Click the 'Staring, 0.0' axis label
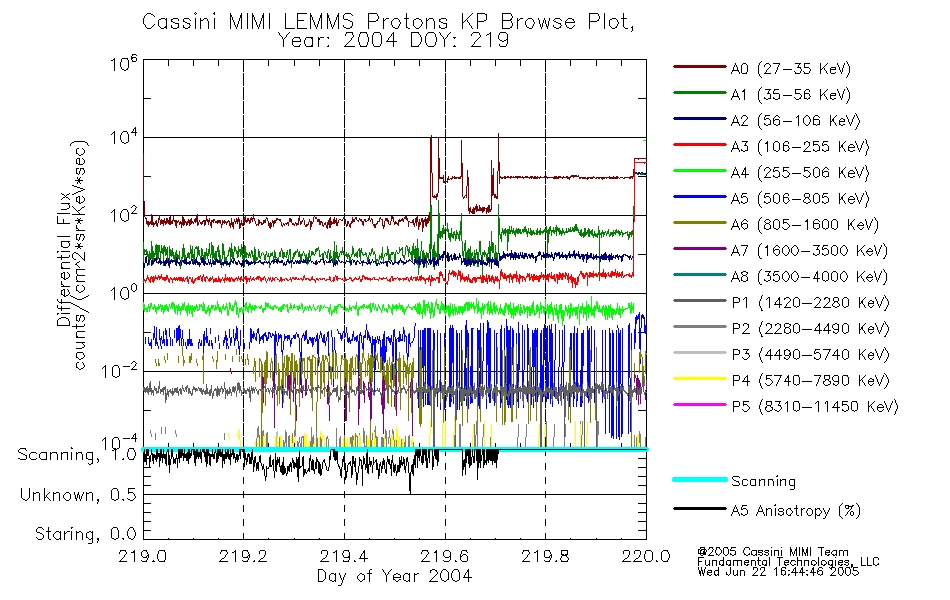The width and height of the screenshot is (950, 600). coord(85,535)
